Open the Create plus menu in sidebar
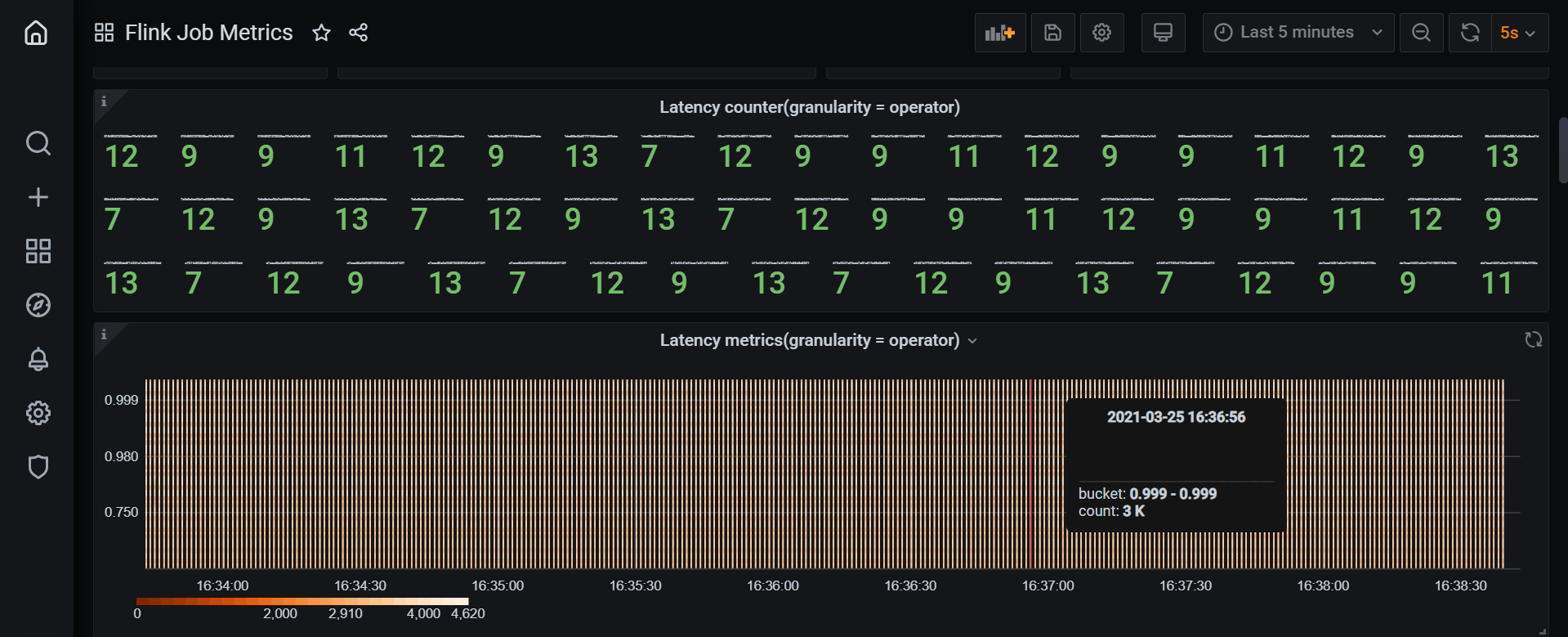The height and width of the screenshot is (637, 1568). tap(38, 197)
